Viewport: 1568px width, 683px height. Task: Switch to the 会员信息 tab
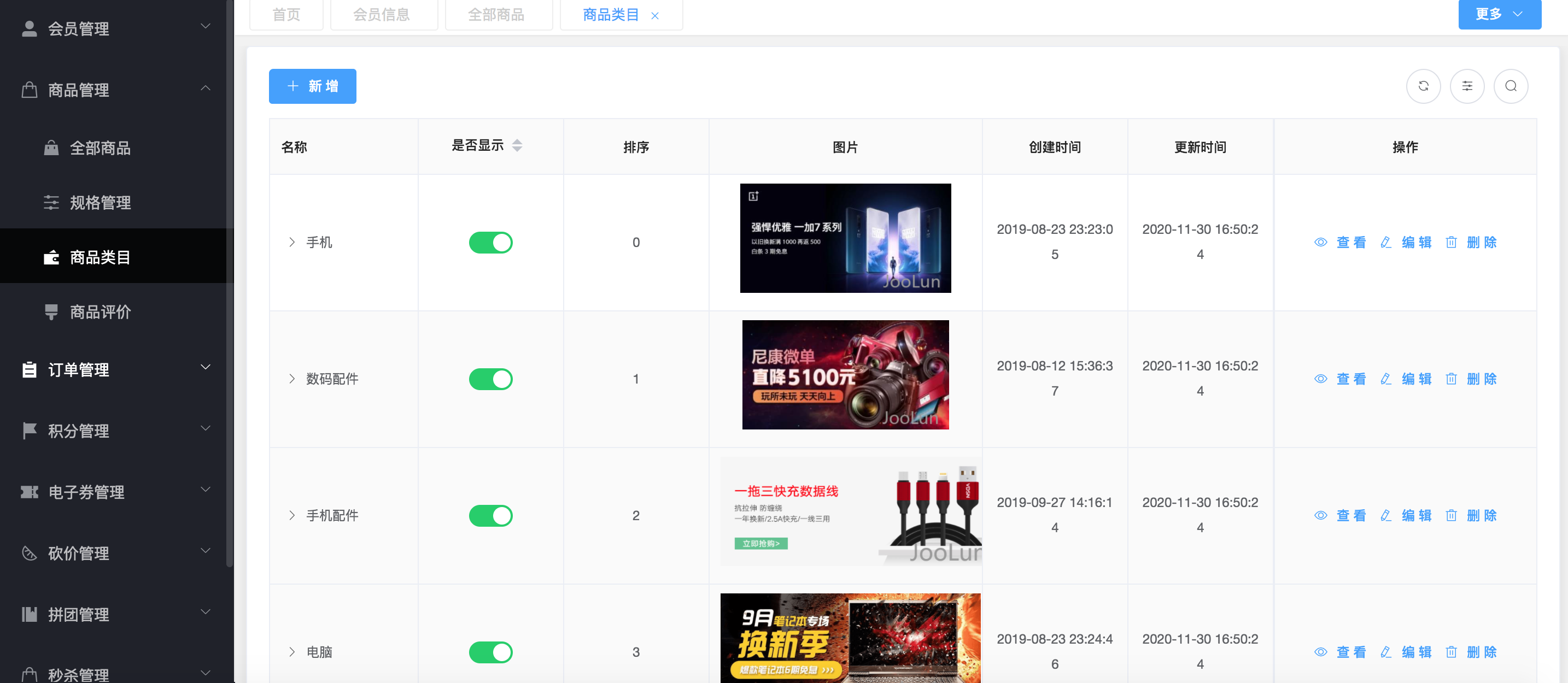(382, 15)
